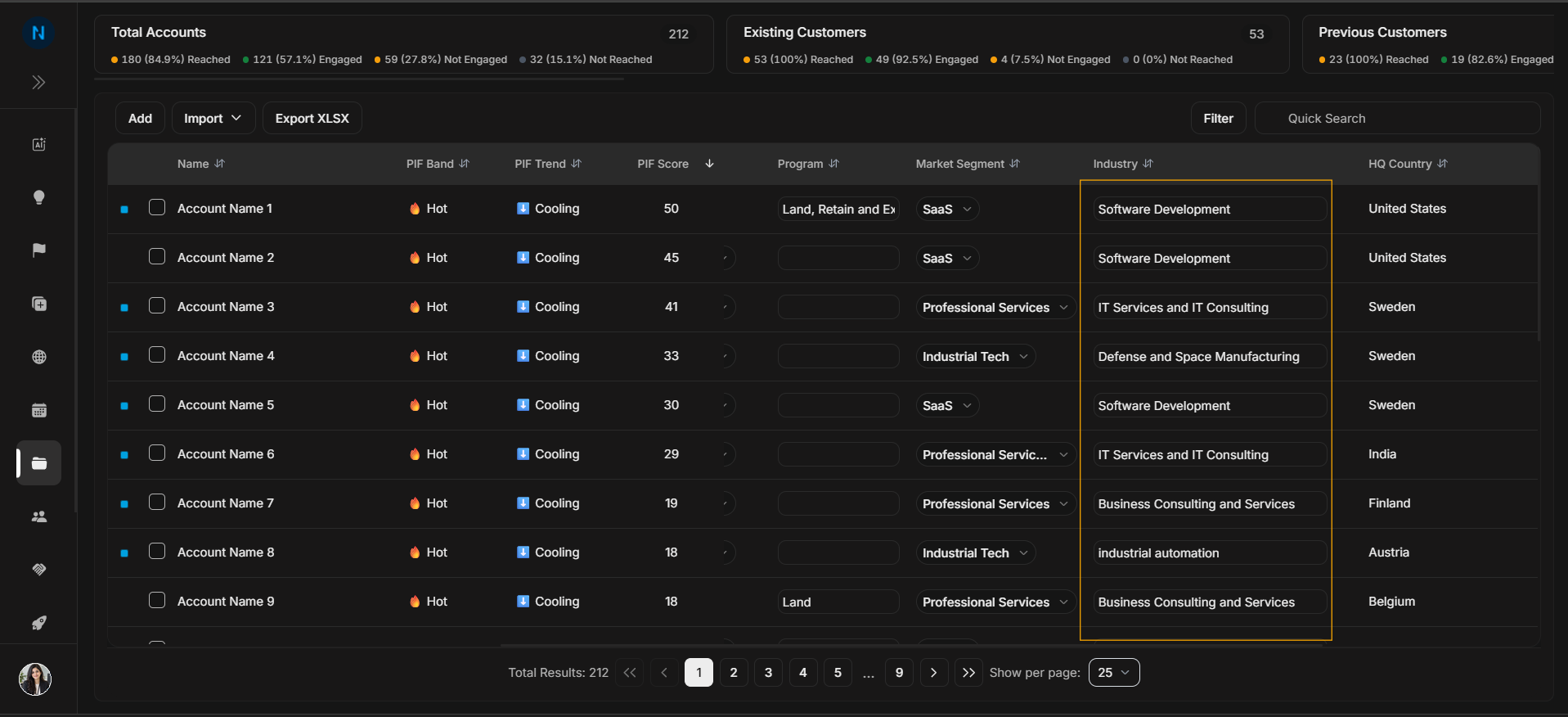The width and height of the screenshot is (1568, 717).
Task: Focus the Quick Search field
Action: tap(1397, 119)
